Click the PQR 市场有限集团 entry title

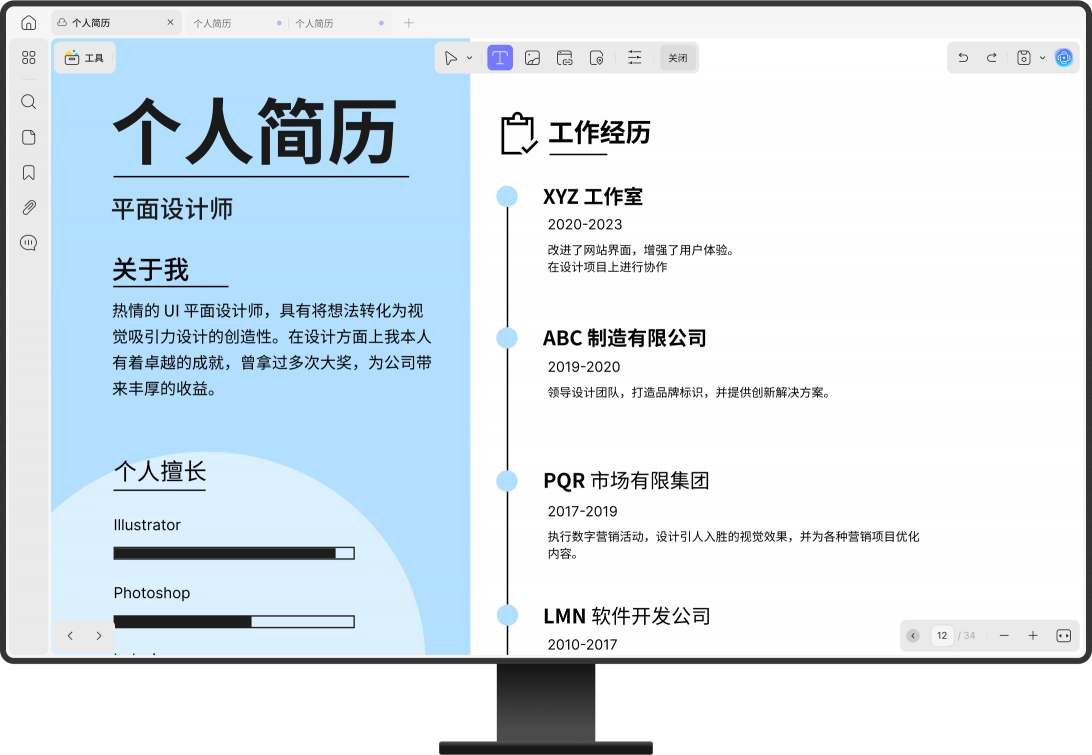pos(626,481)
